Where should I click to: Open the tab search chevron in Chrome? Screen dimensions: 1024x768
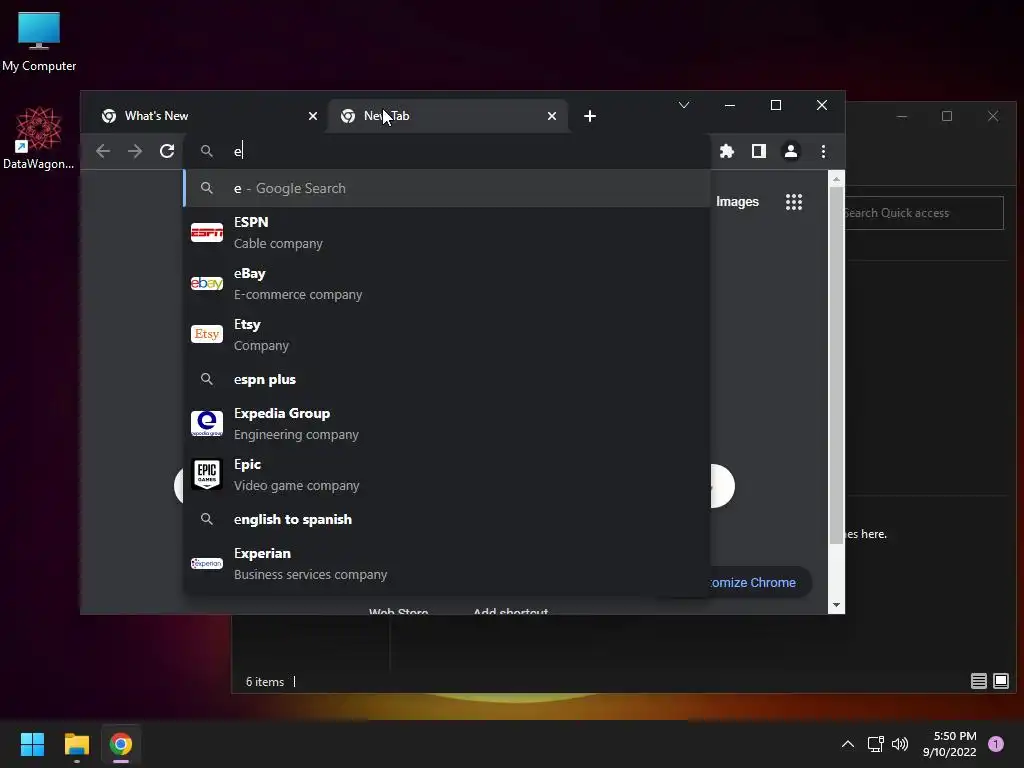click(x=684, y=105)
